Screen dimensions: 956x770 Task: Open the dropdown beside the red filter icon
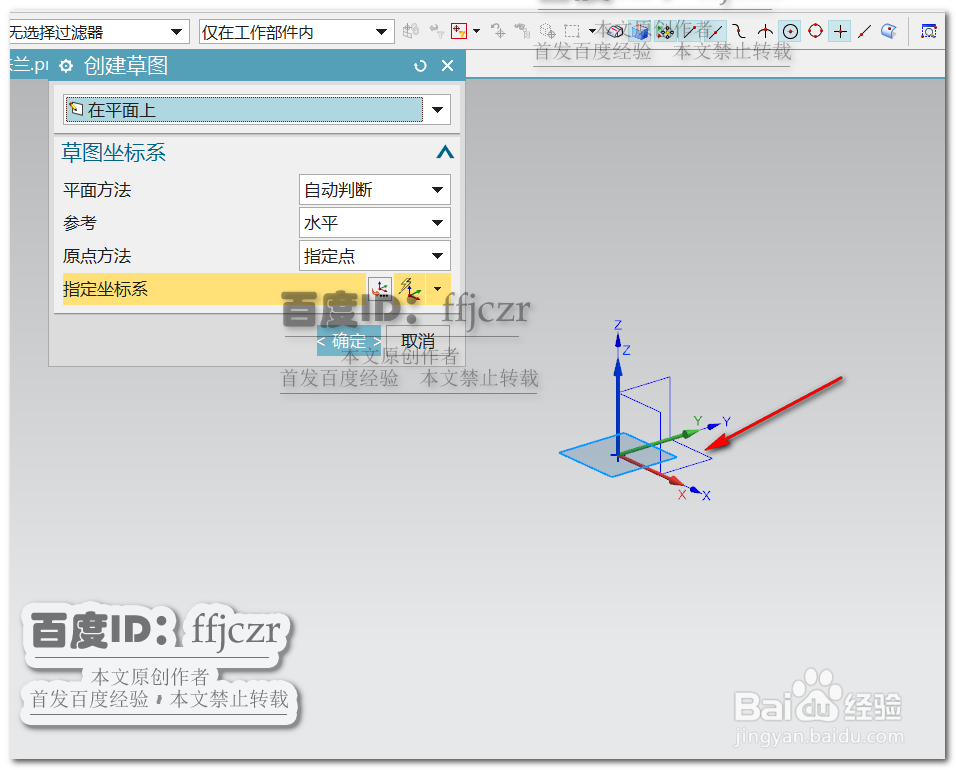point(477,30)
